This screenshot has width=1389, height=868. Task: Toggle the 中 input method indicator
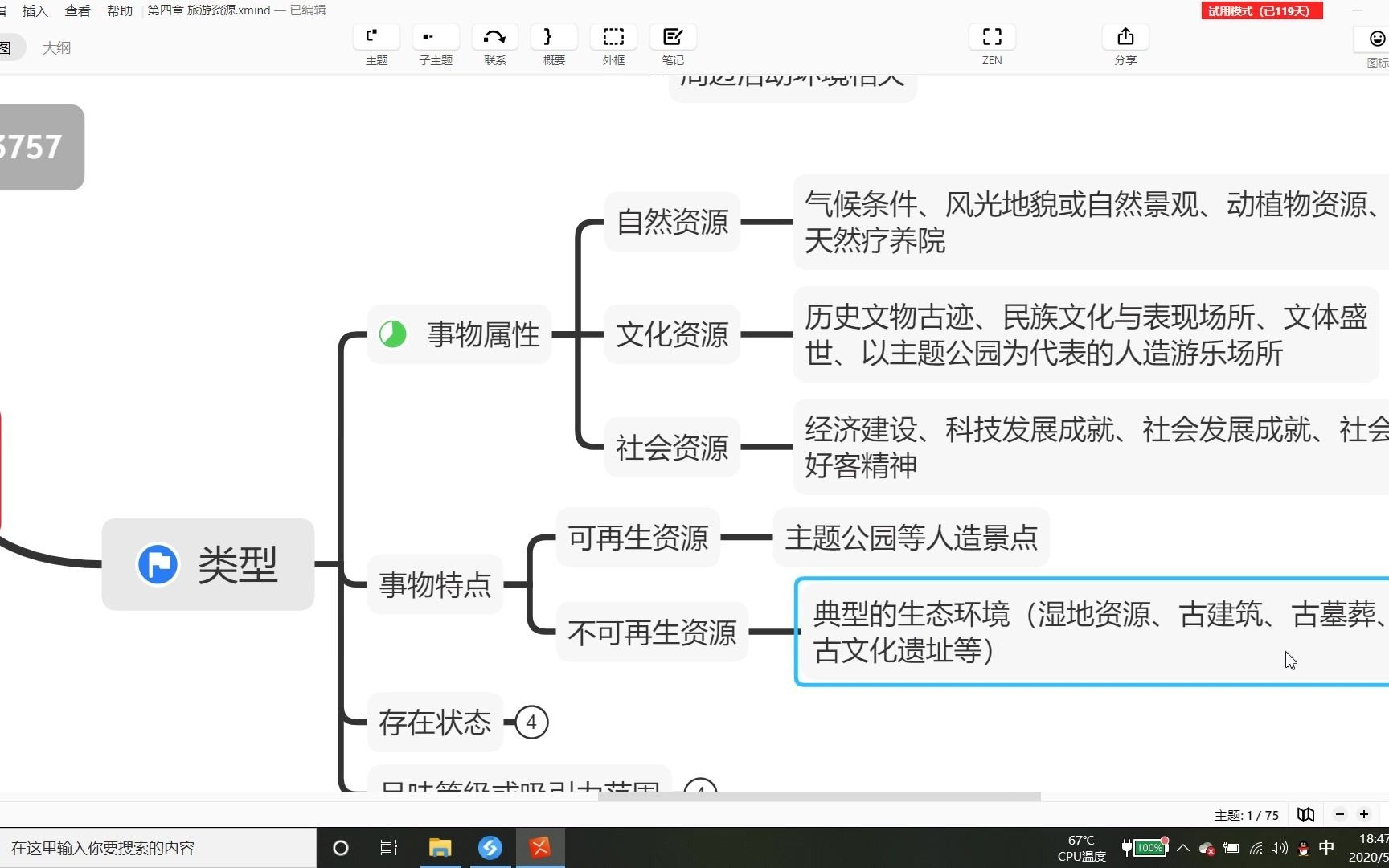point(1326,848)
